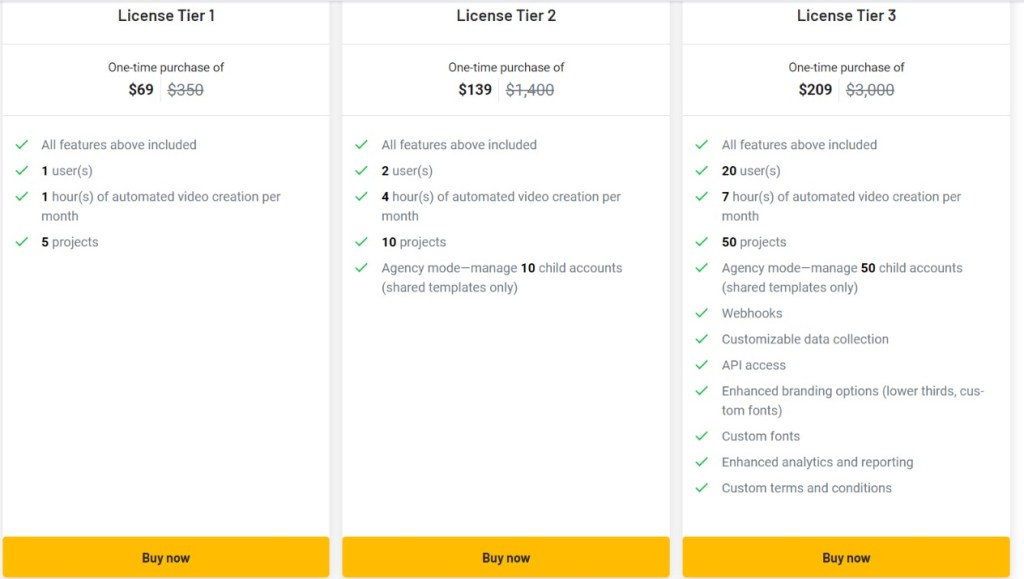
Task: Click the check beside Custom terms and conditions
Action: [x=702, y=488]
